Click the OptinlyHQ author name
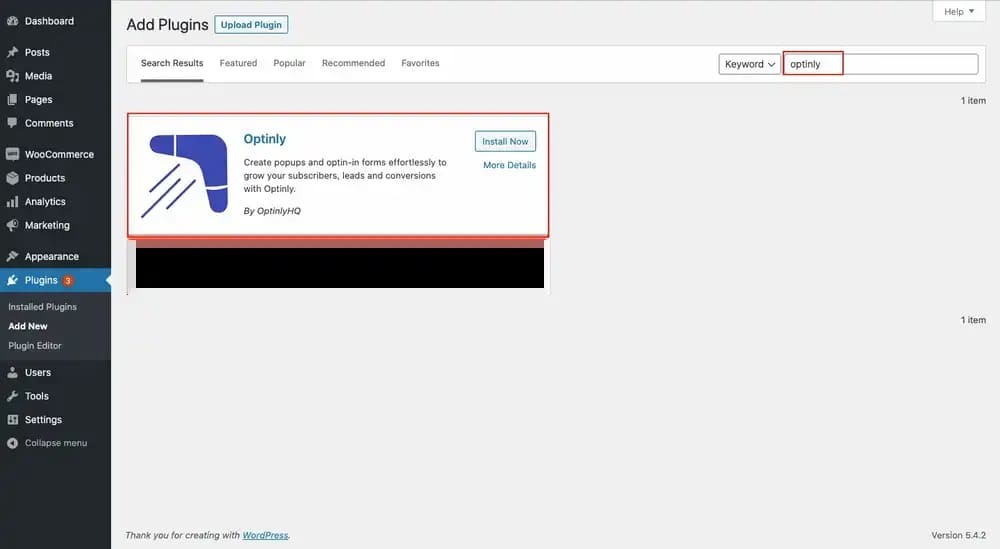1000x549 pixels. tap(279, 211)
